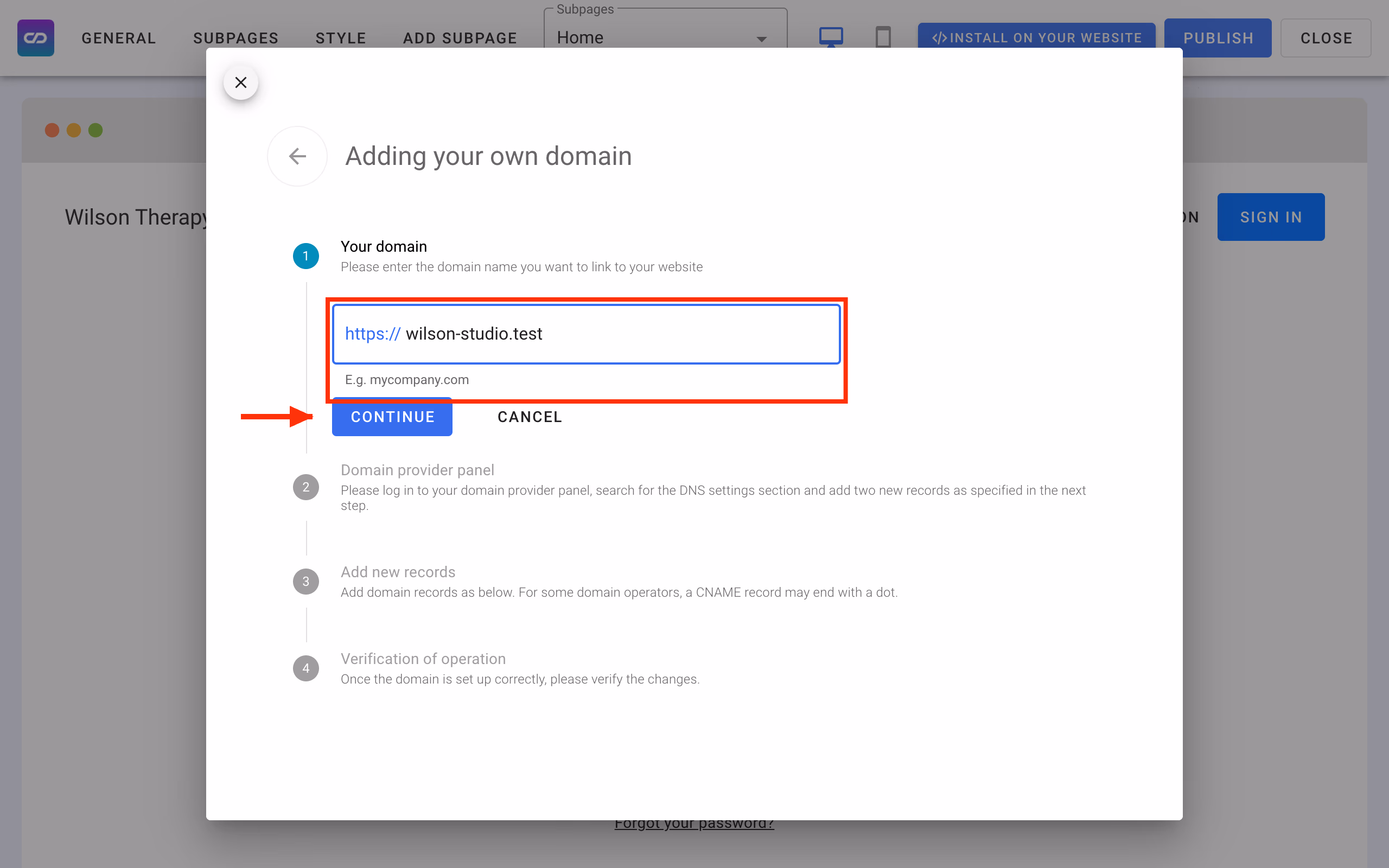Click the app logo icon in the top bar
The height and width of the screenshot is (868, 1389).
pyautogui.click(x=36, y=38)
